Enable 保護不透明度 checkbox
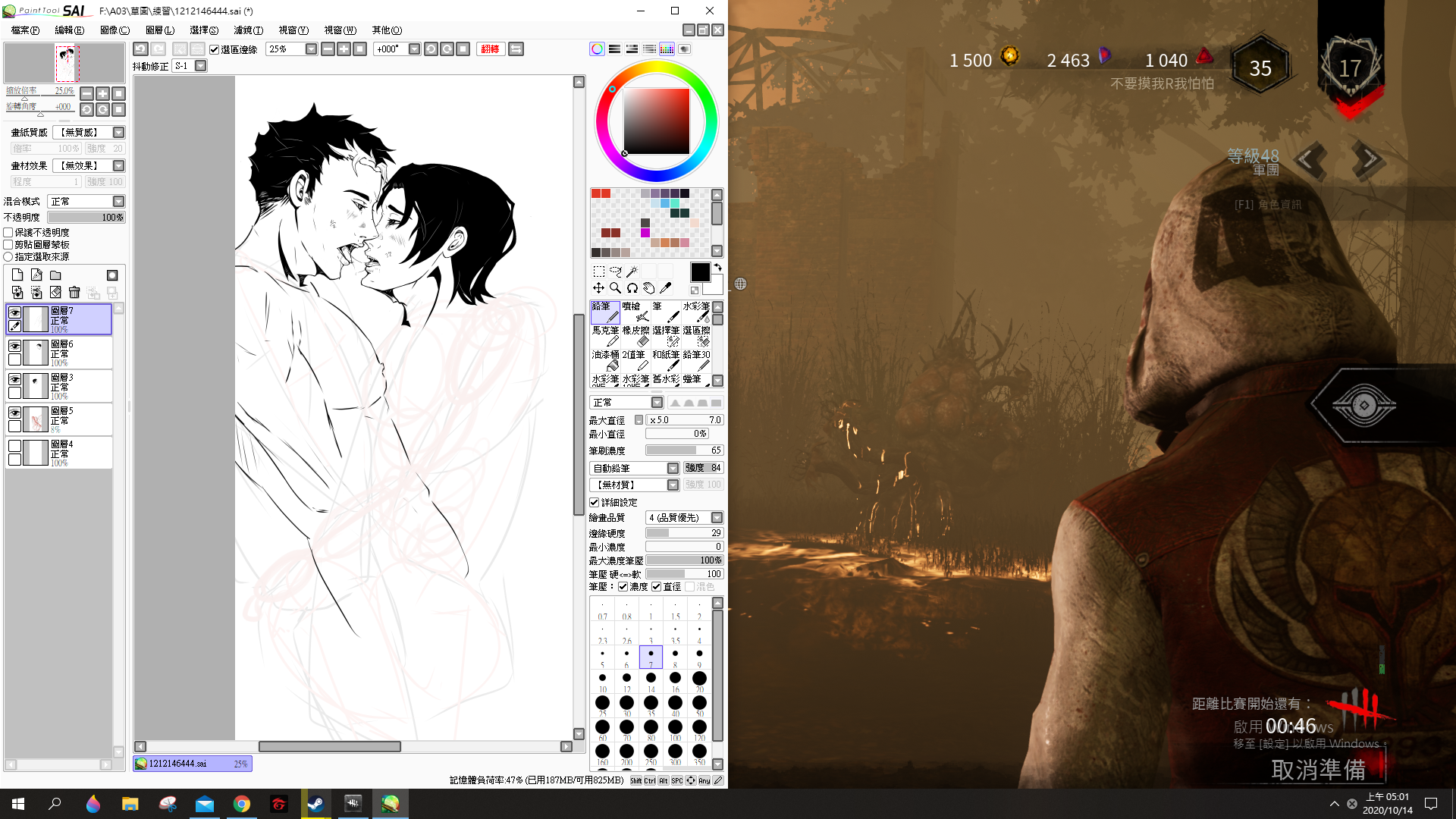1456x819 pixels. point(8,233)
